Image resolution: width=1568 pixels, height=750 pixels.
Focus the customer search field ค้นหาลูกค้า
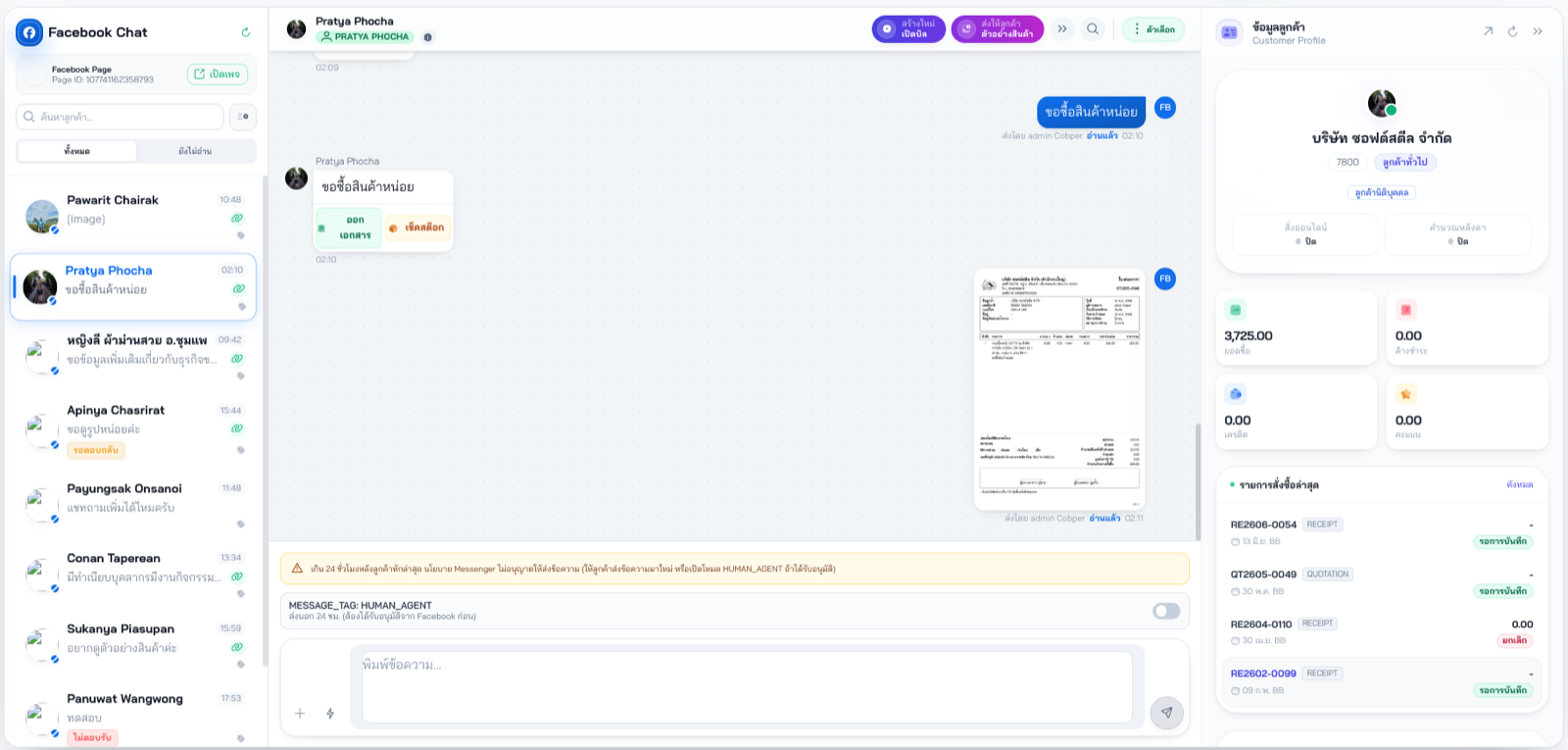point(121,117)
